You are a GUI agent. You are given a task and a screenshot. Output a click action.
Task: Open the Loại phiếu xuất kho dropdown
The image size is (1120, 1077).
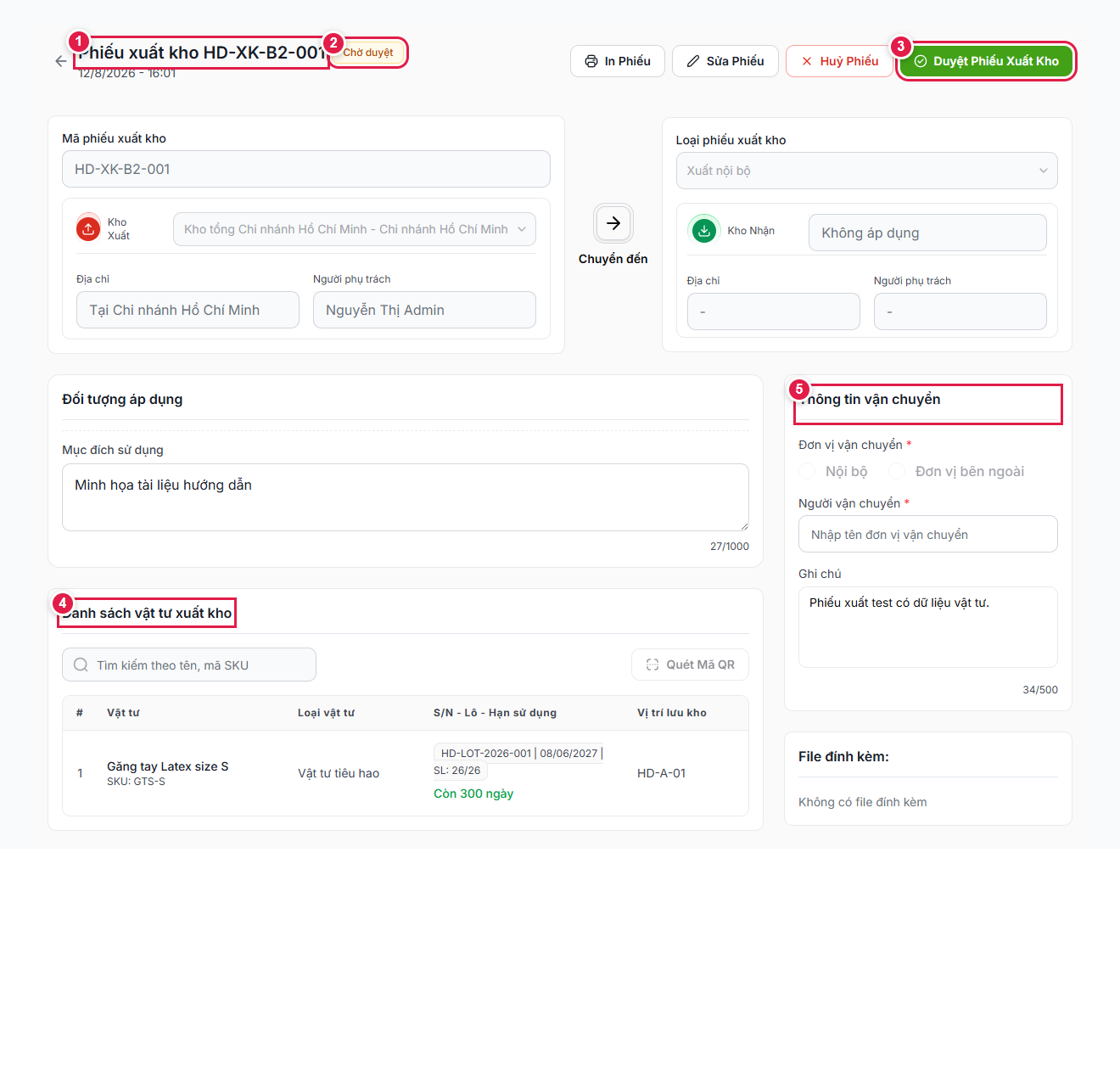(866, 171)
